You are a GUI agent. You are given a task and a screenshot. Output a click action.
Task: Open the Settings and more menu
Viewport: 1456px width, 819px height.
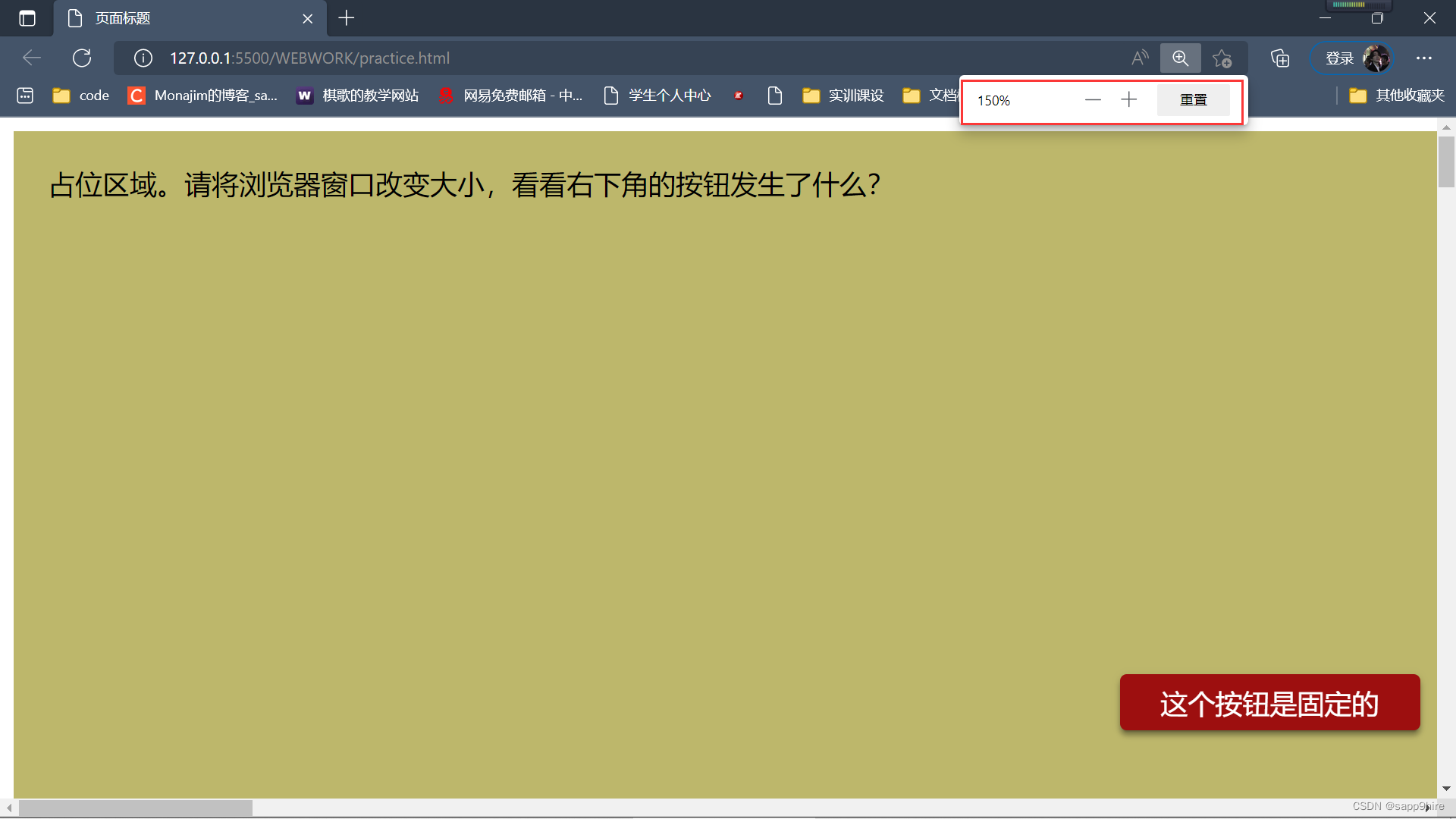1424,58
